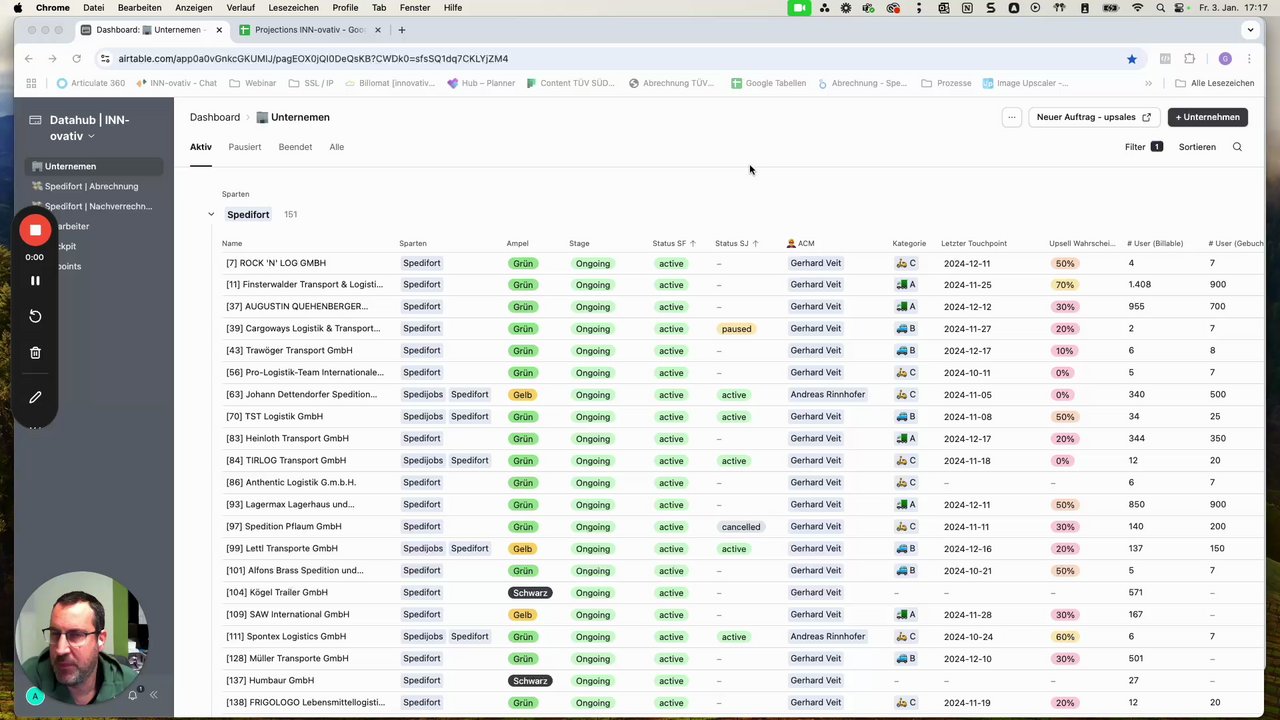Screen dimensions: 1280x720
Task: Click the search magnifier icon beside Sortieren
Action: (x=1237, y=147)
